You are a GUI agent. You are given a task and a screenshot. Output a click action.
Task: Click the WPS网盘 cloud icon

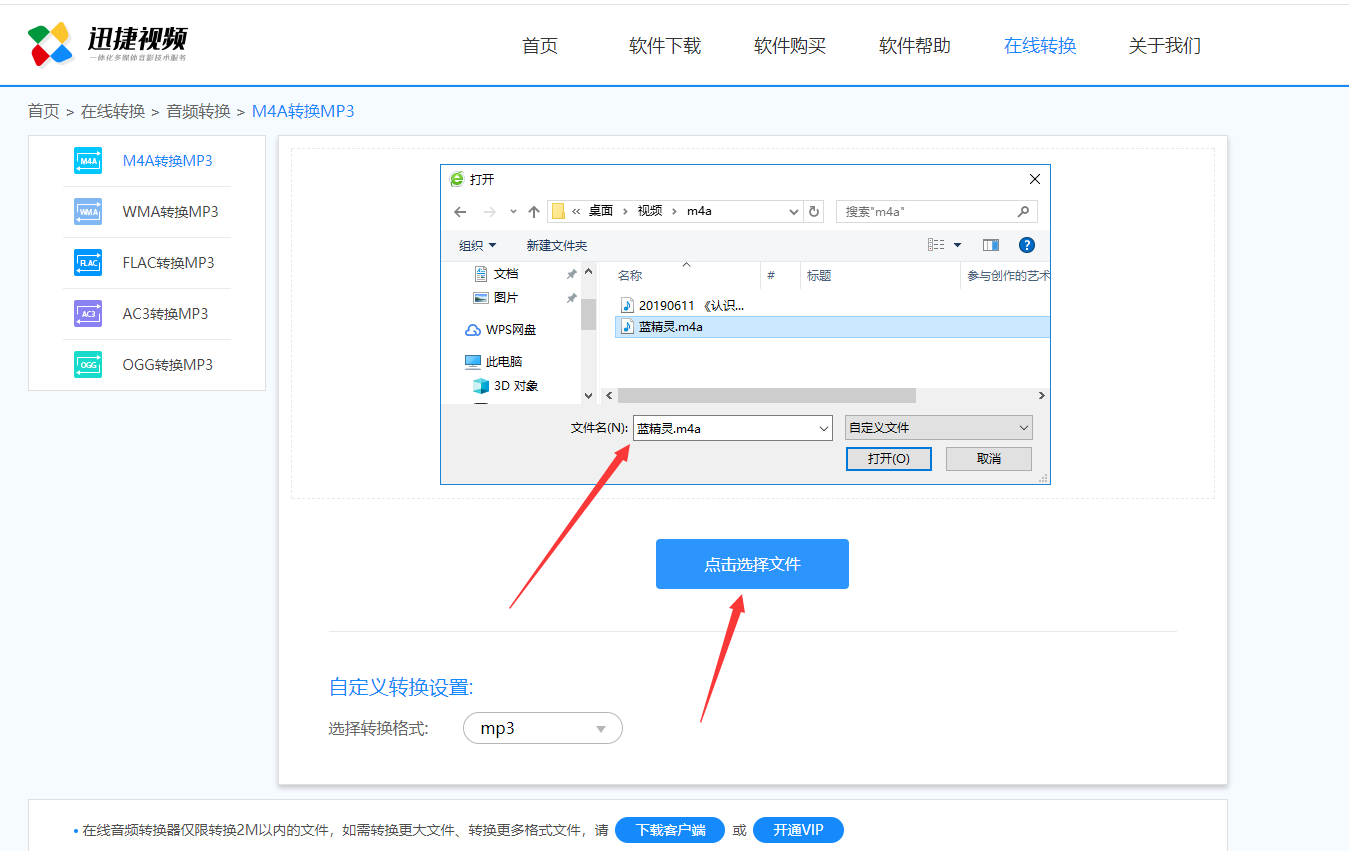pyautogui.click(x=472, y=329)
